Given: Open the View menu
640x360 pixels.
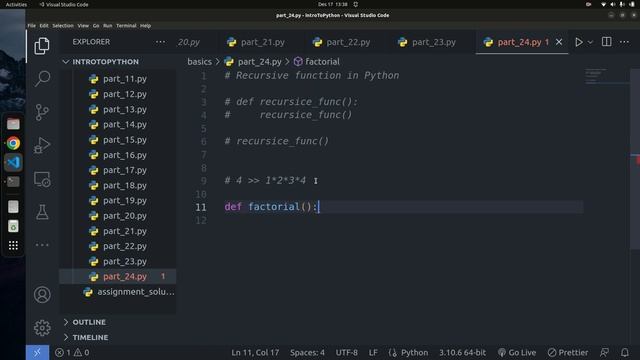Looking at the screenshot, I should coord(83,26).
